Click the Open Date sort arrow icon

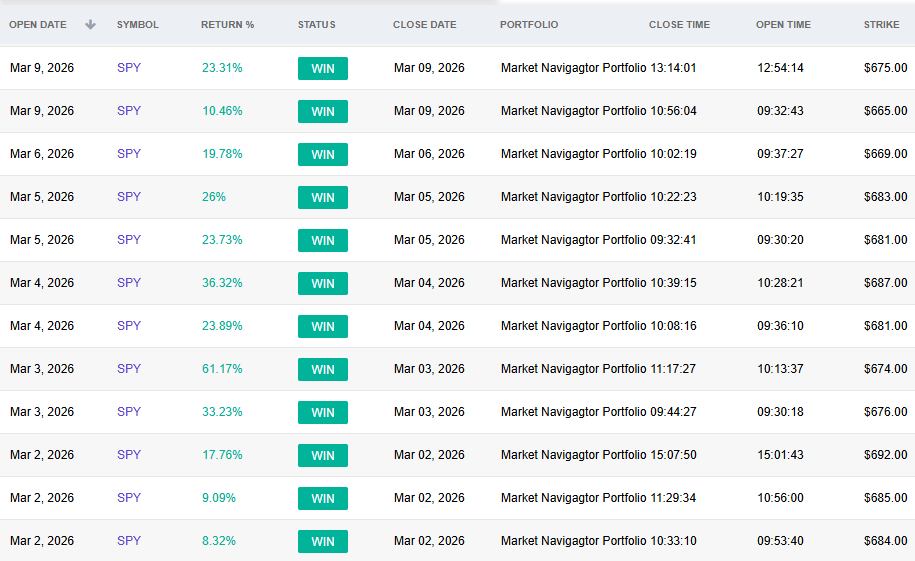(x=91, y=25)
